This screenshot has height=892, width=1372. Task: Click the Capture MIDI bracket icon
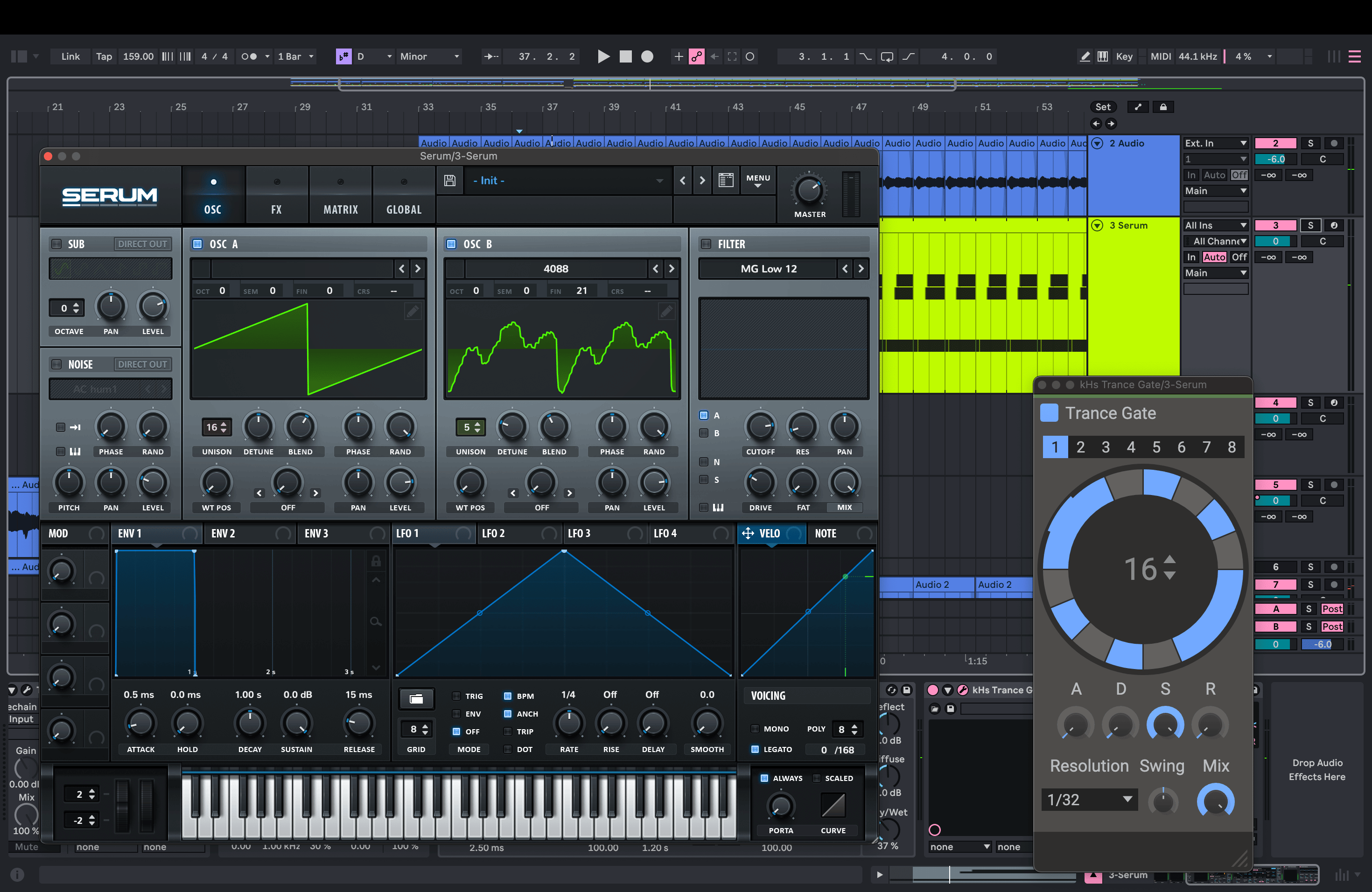(732, 56)
